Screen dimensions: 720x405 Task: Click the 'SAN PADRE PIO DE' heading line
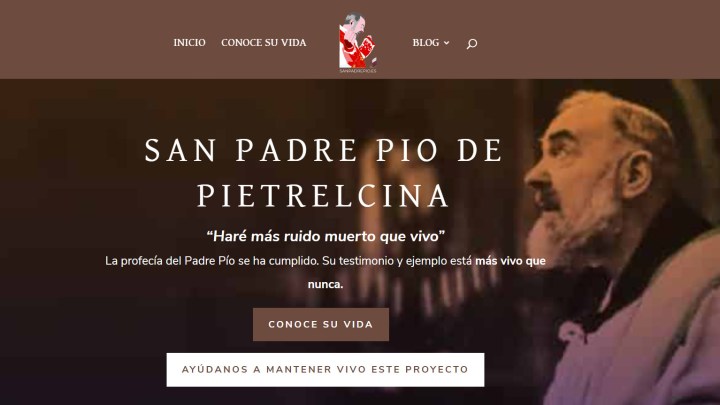324,151
